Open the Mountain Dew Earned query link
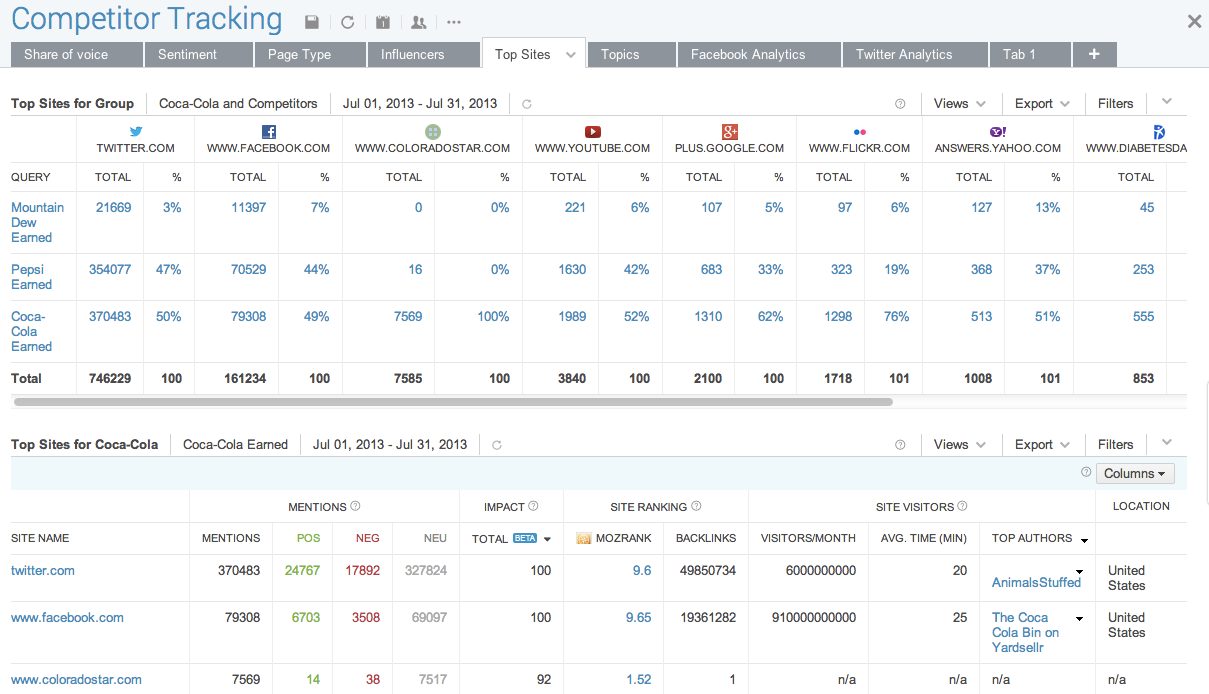 (x=37, y=222)
